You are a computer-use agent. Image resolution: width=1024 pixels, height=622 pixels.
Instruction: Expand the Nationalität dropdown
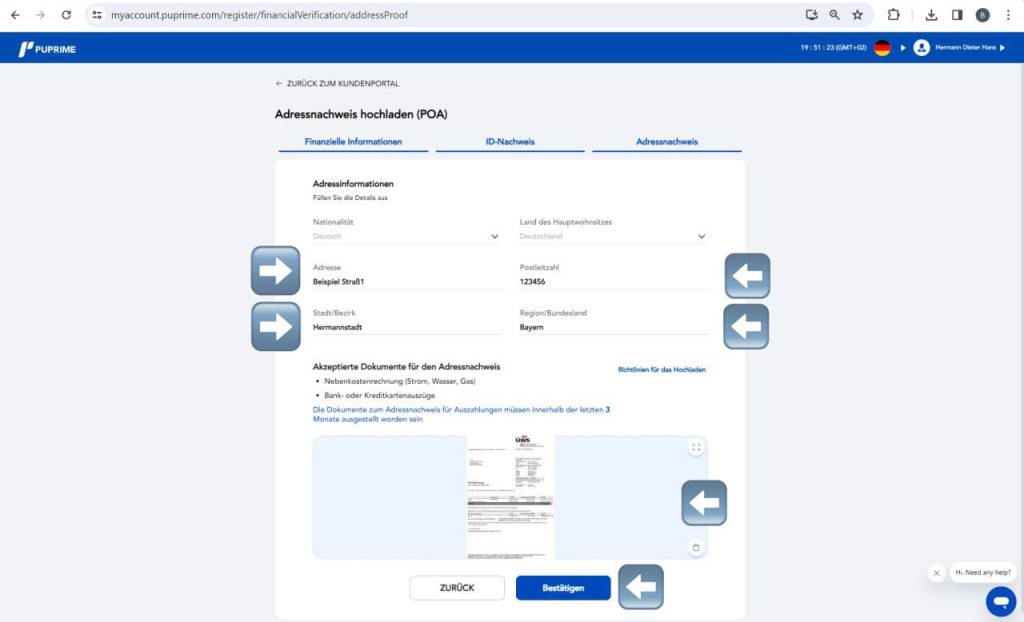(x=494, y=237)
